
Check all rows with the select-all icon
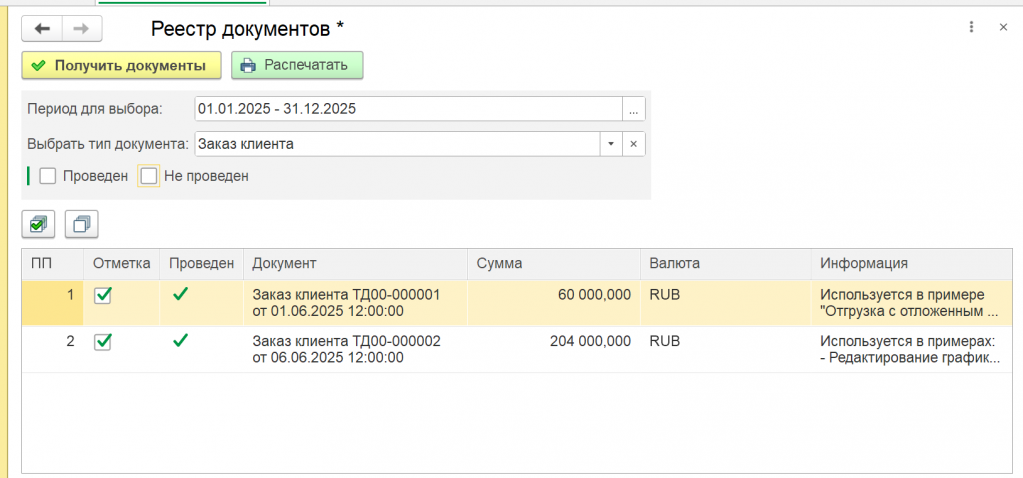[x=38, y=224]
